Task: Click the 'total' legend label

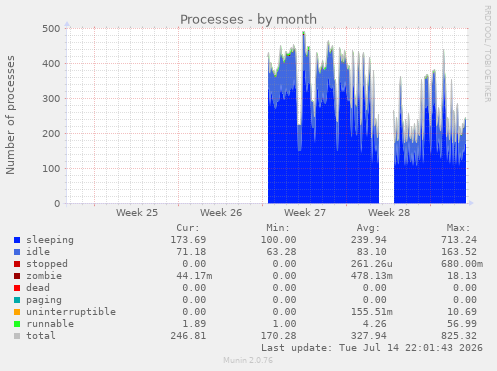Action: click(x=41, y=336)
